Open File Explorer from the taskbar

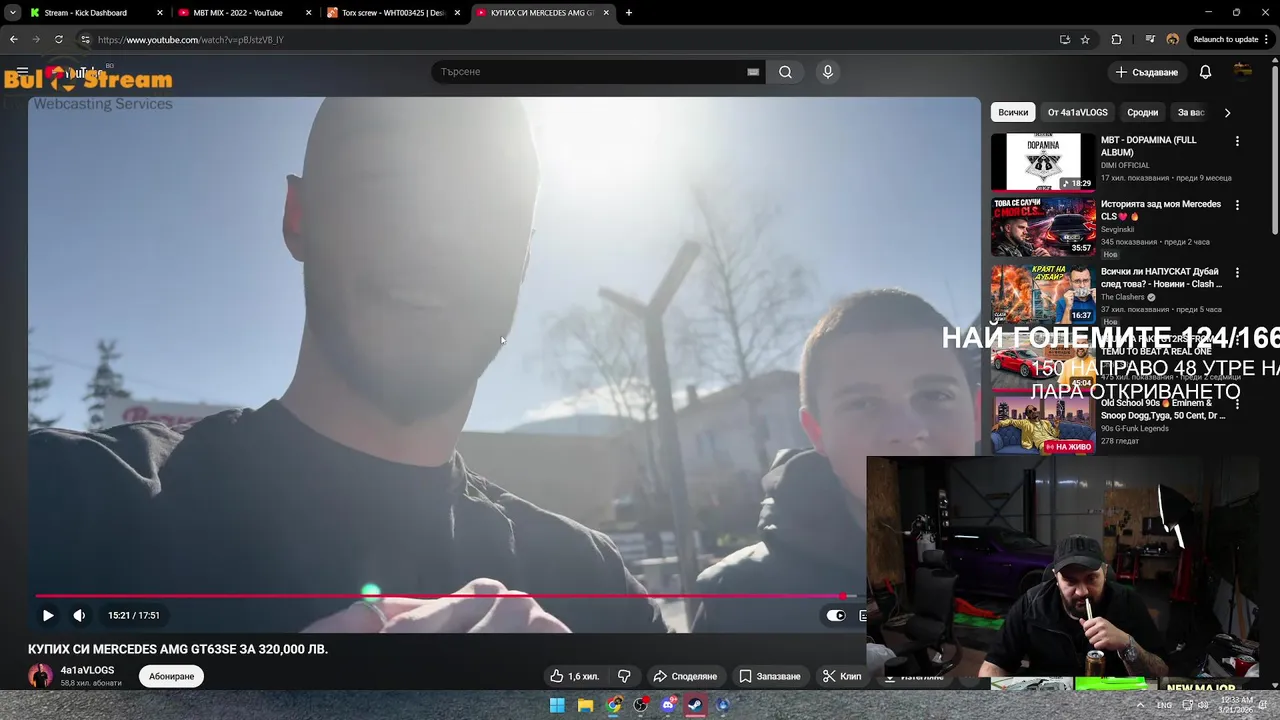(585, 705)
